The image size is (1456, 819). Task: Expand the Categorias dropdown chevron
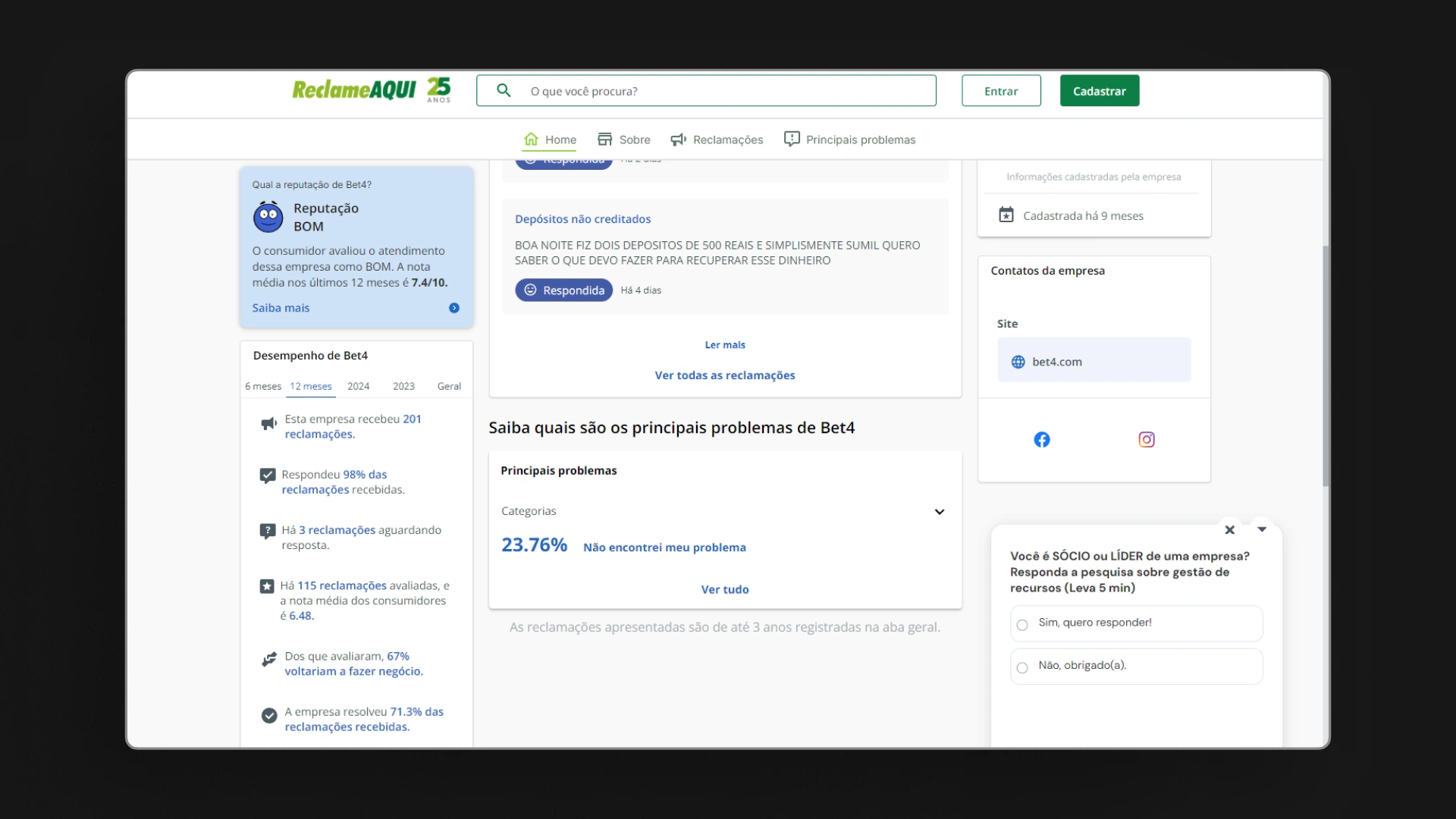coord(940,512)
